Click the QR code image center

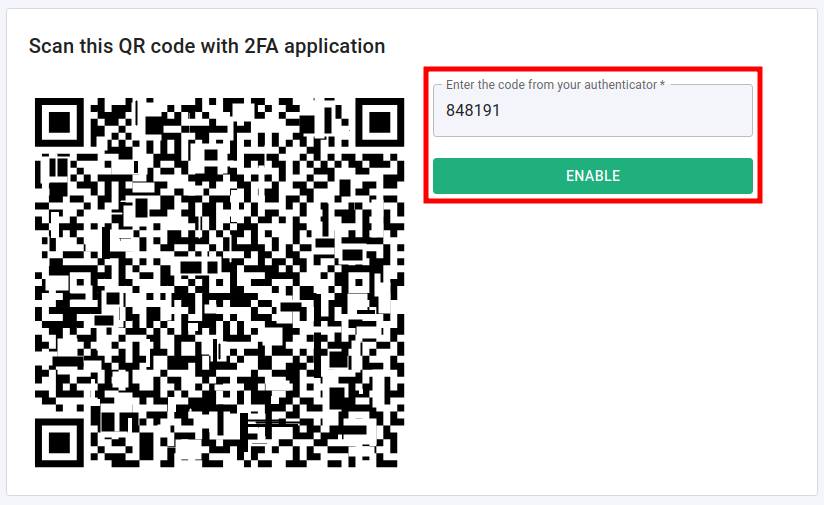click(220, 283)
